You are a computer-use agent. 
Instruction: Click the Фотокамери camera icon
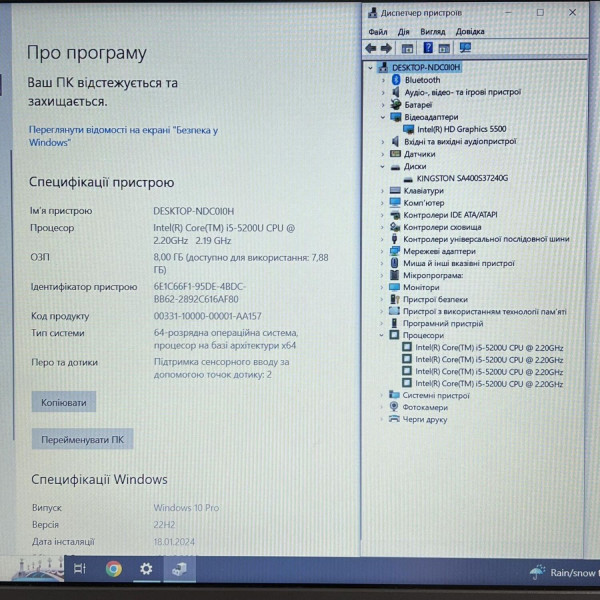click(394, 407)
